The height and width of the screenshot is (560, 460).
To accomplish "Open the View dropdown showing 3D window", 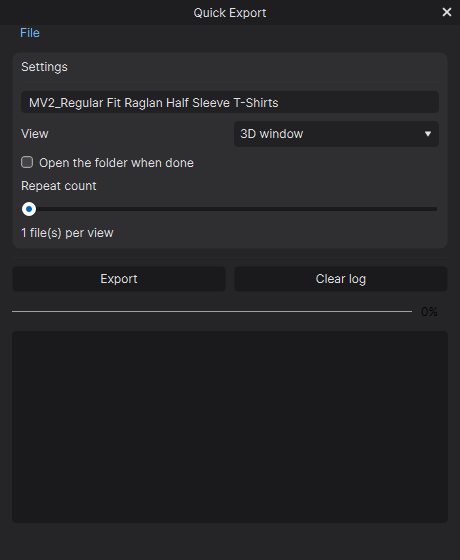I will click(336, 134).
